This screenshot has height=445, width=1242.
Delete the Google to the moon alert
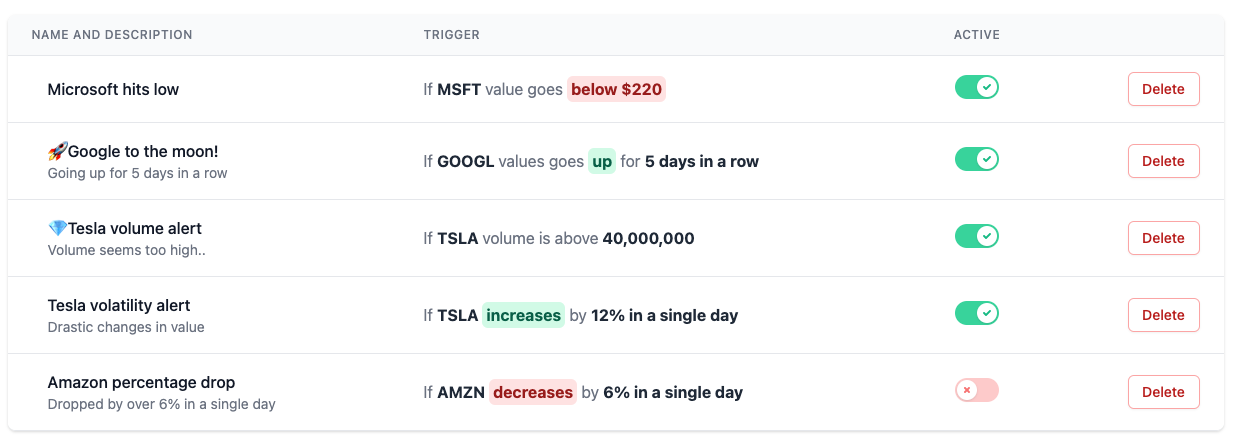click(x=1163, y=161)
